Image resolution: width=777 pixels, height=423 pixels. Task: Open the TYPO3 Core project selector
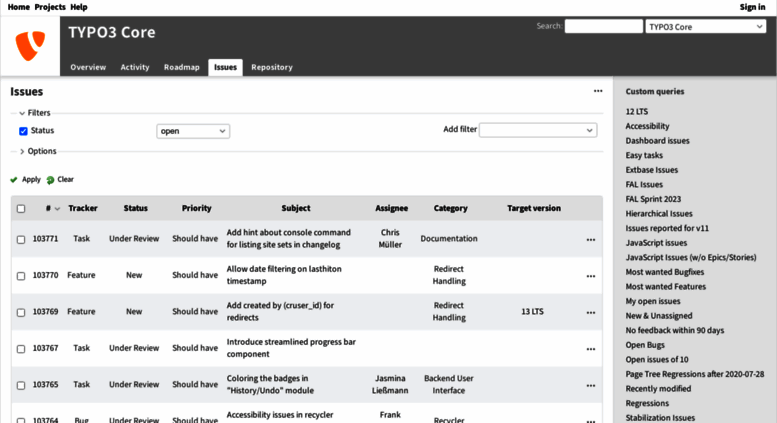pos(706,26)
